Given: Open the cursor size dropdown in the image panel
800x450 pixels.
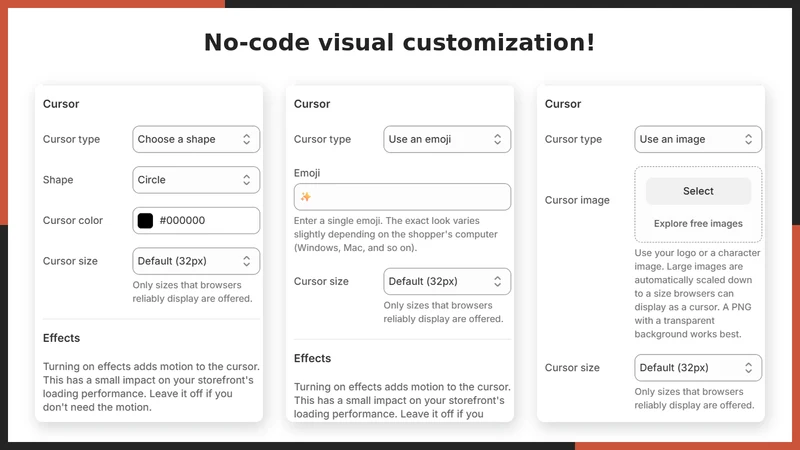Looking at the screenshot, I should pos(698,368).
